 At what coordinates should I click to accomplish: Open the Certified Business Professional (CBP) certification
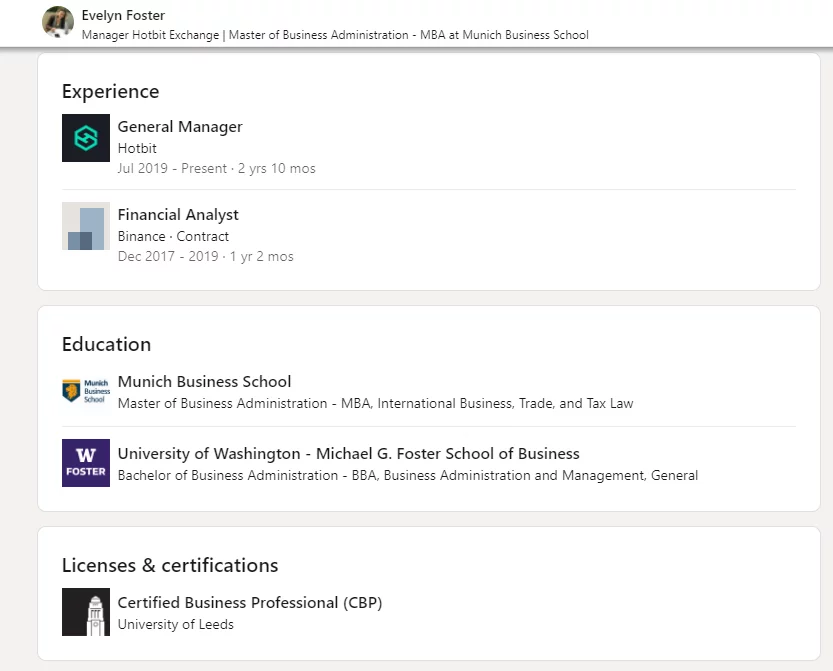coord(250,603)
